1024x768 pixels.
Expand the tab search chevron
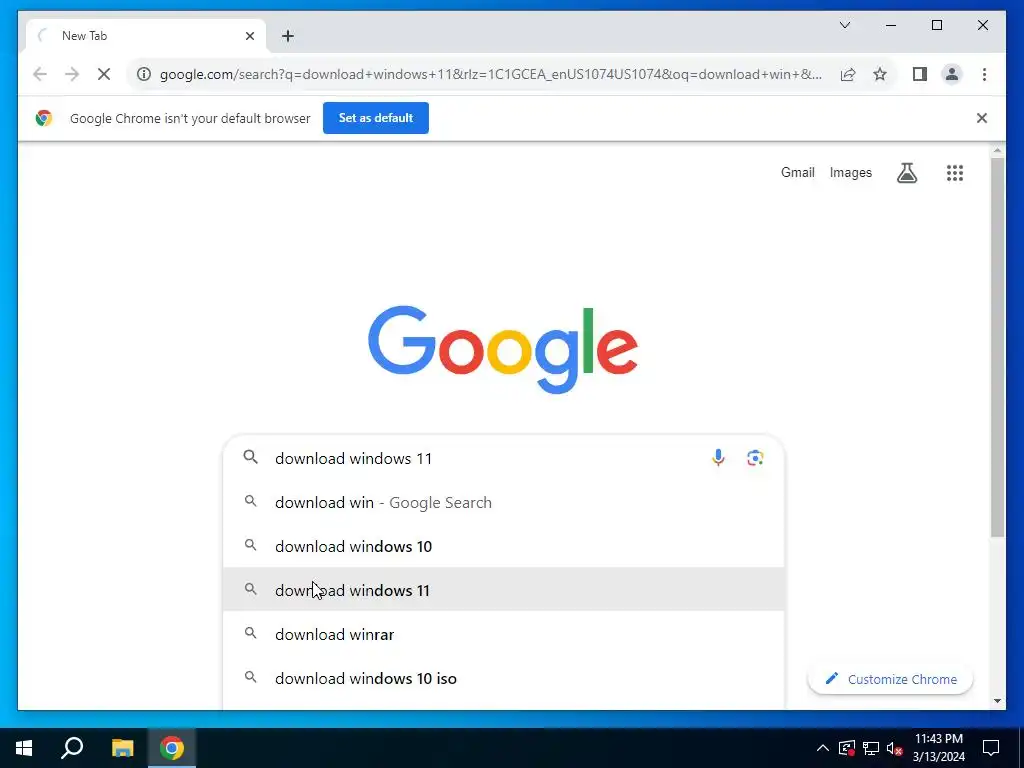(844, 25)
